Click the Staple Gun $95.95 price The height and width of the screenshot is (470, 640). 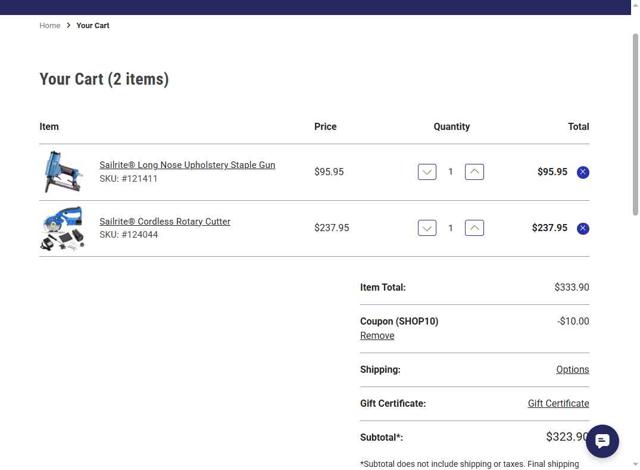point(329,172)
